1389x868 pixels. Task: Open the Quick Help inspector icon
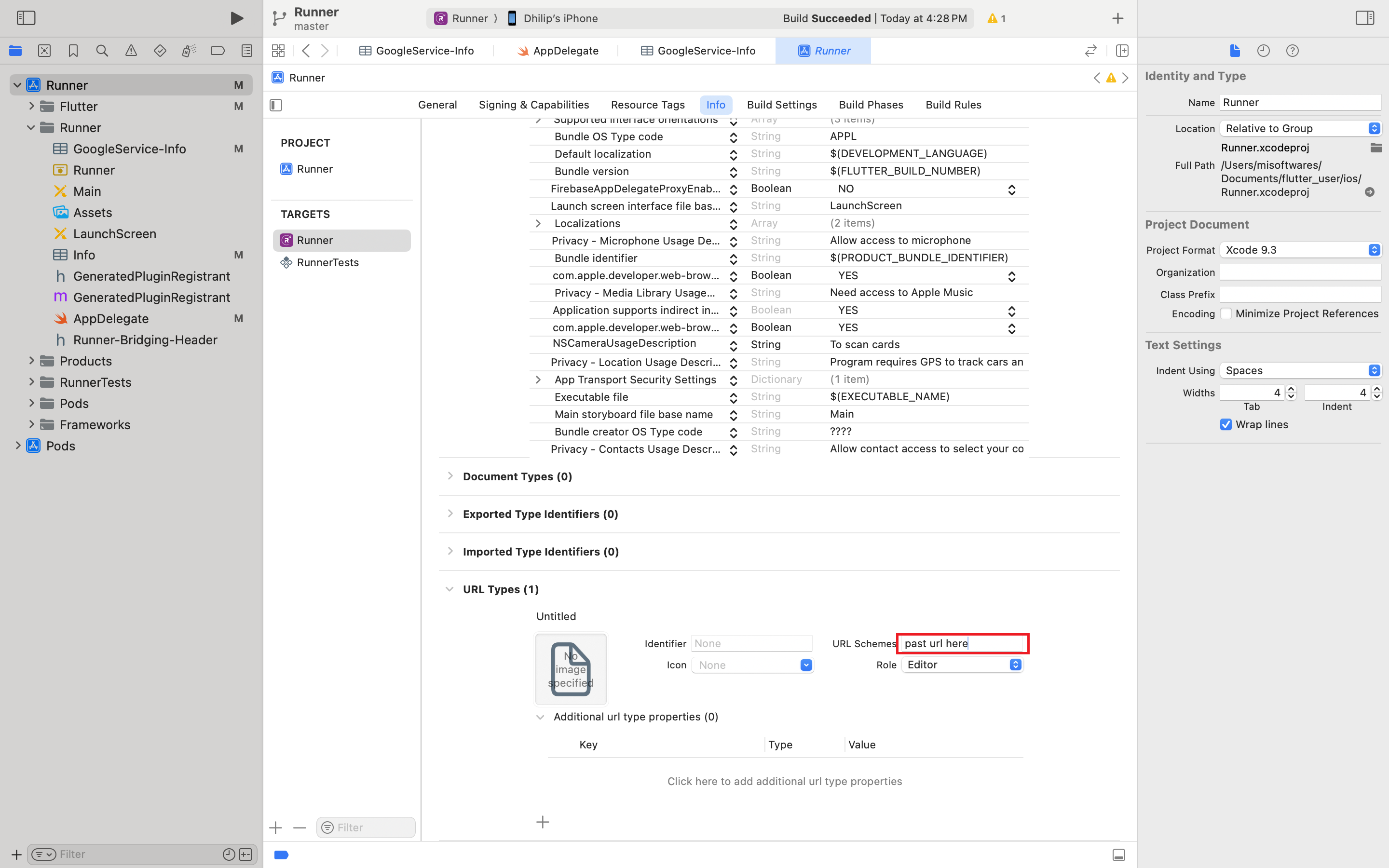click(1292, 51)
